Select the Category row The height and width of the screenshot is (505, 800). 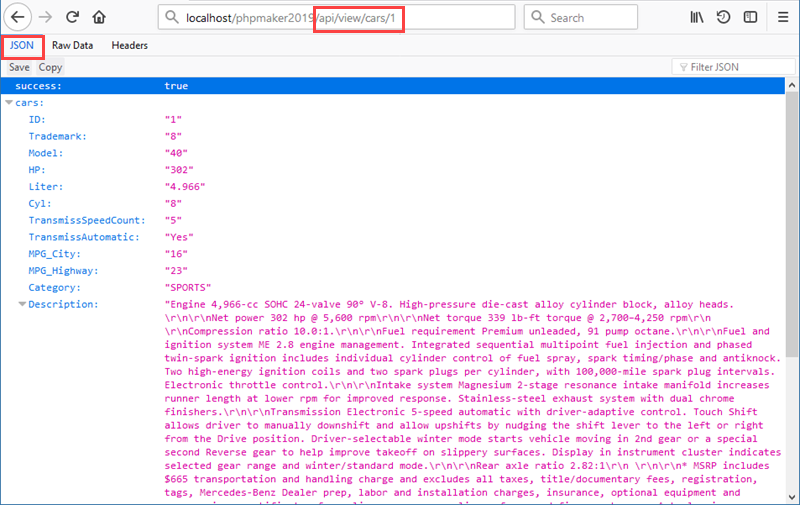tap(392, 288)
